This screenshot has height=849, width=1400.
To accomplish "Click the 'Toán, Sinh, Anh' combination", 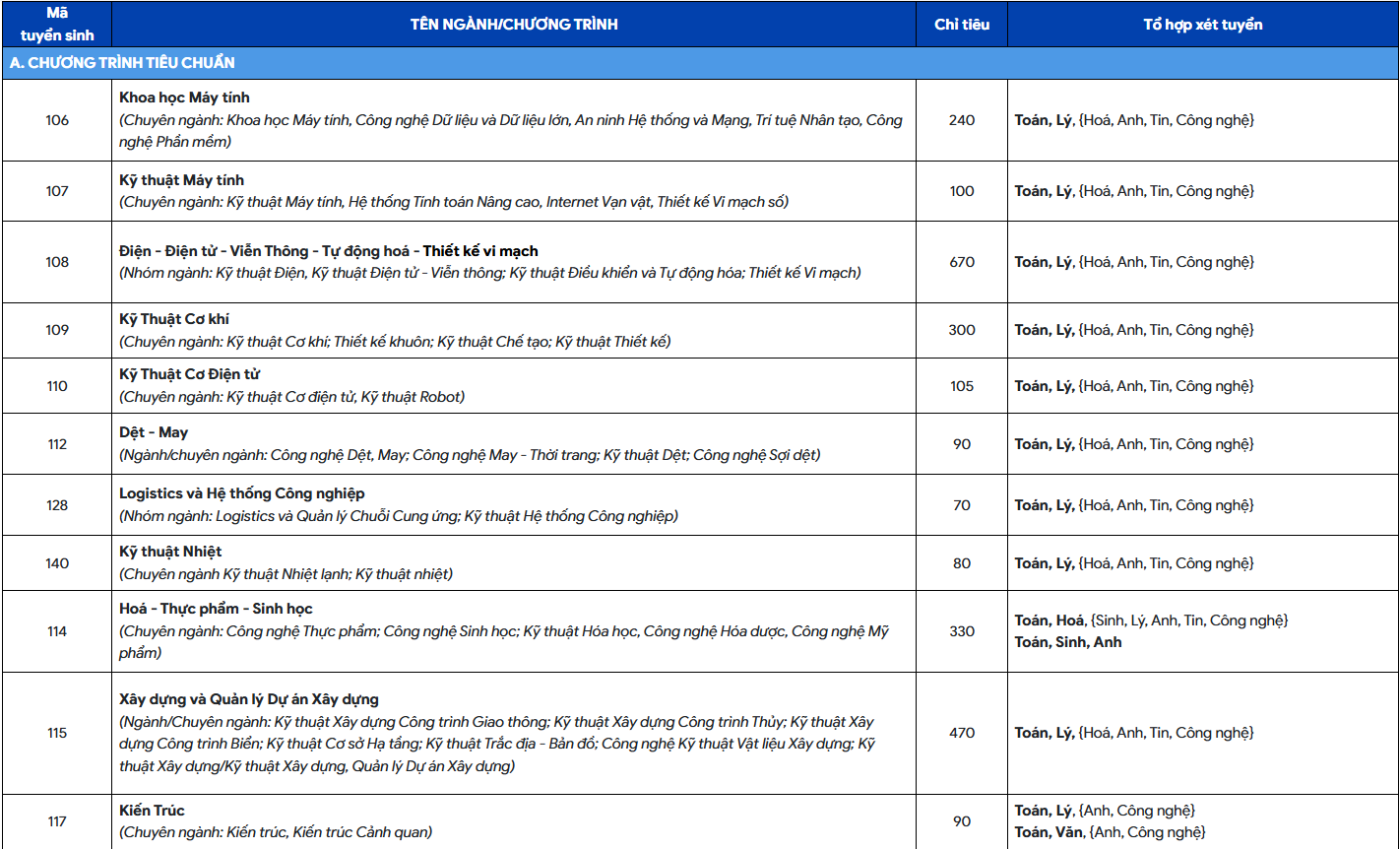I will 1068,642.
